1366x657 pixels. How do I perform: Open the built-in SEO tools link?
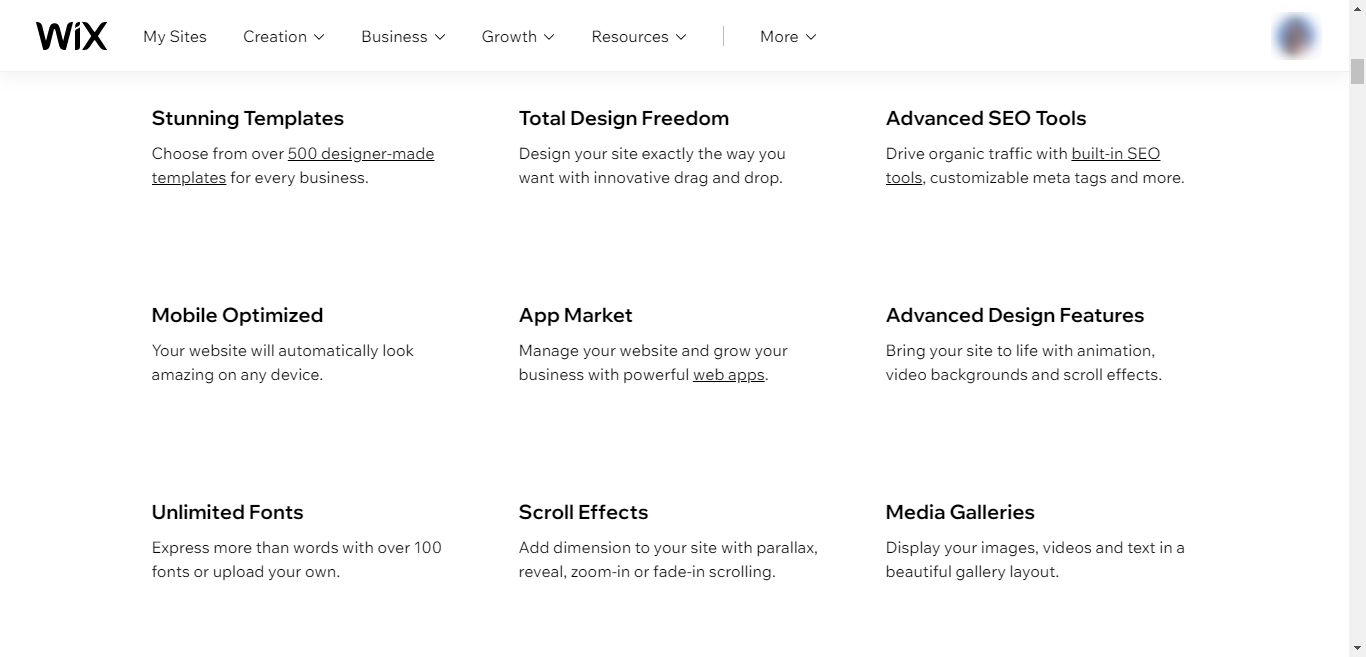coord(1115,154)
